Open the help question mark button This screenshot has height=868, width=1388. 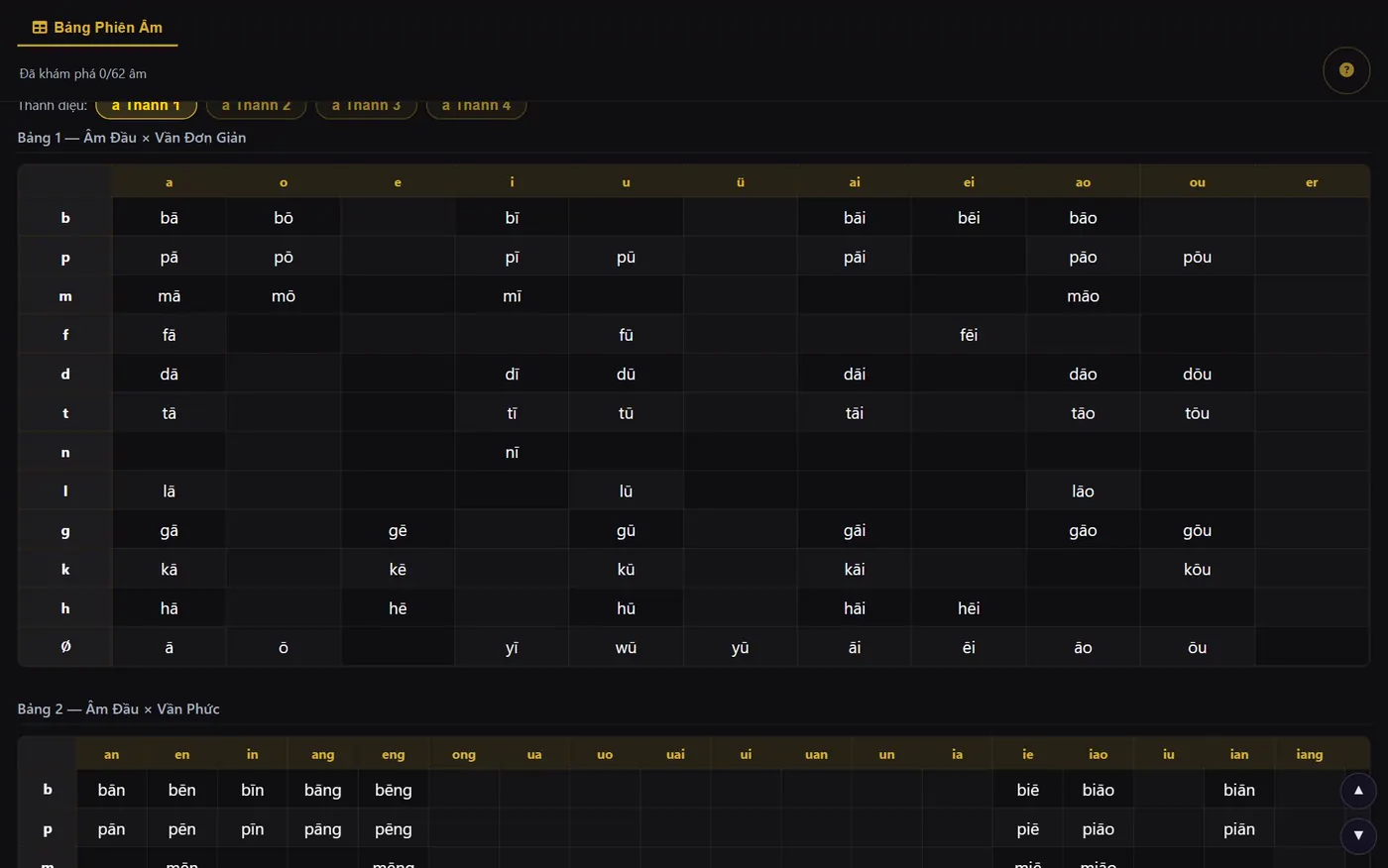1346,70
